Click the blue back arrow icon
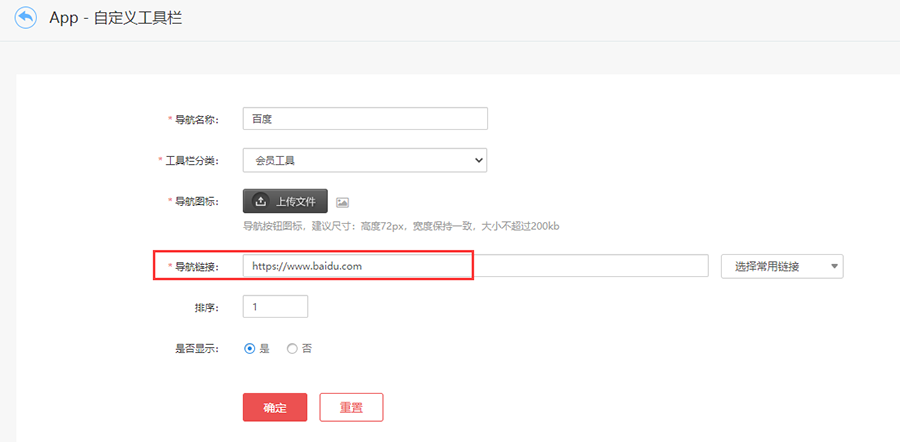The image size is (900, 442). click(x=25, y=18)
